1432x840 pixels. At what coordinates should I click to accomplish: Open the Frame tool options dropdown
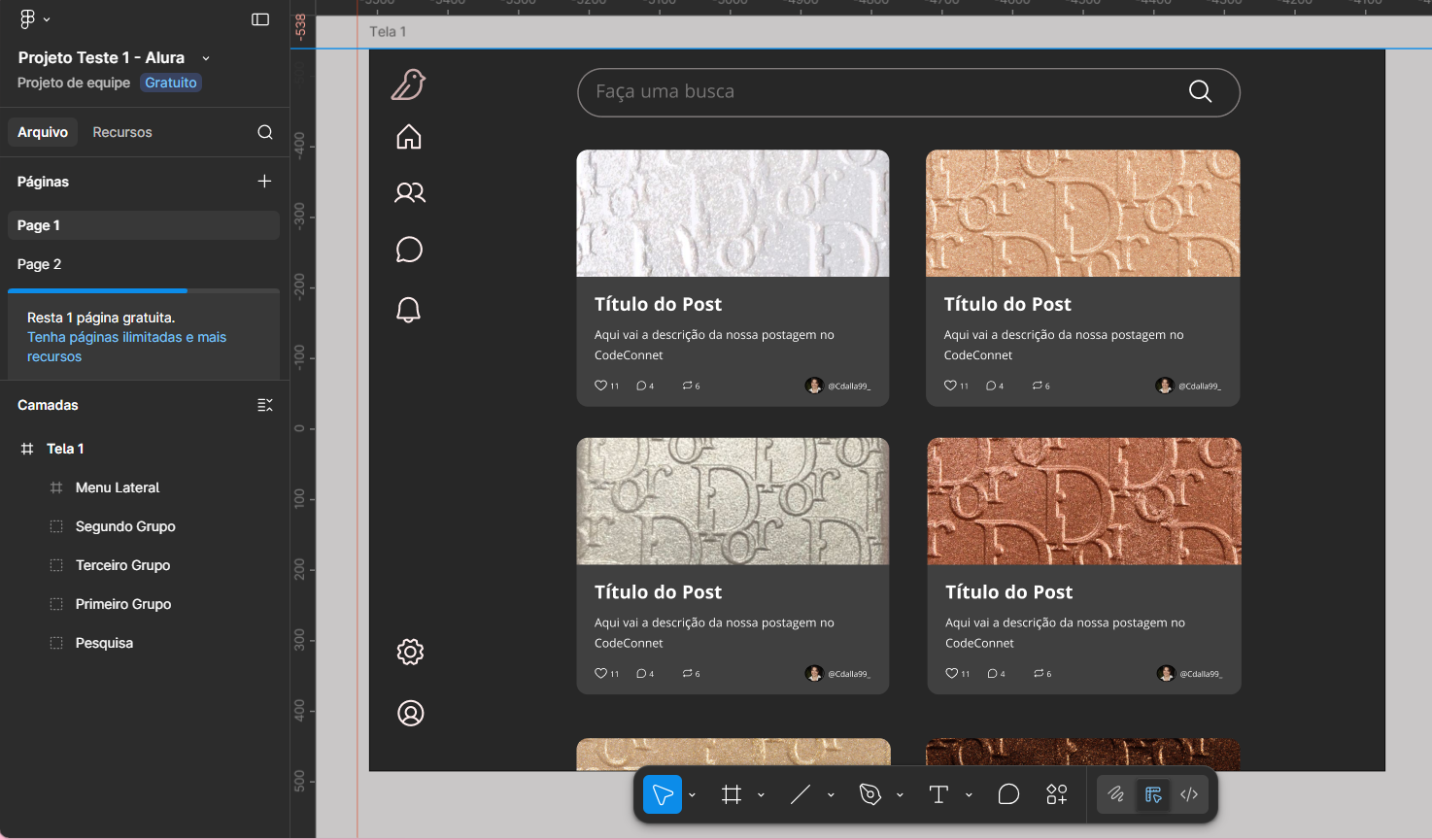[761, 795]
